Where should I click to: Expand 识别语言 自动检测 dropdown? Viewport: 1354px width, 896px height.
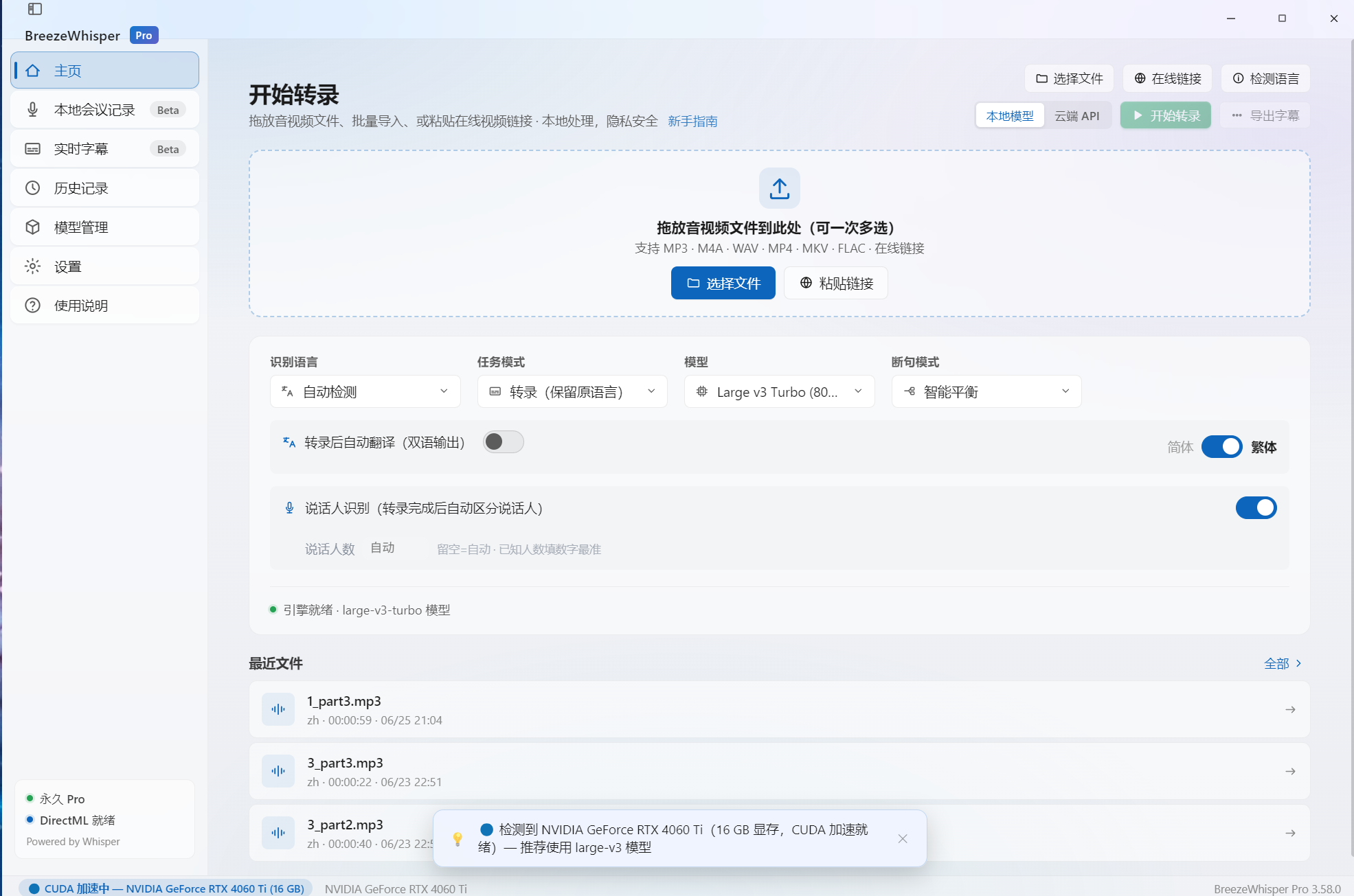pos(365,391)
